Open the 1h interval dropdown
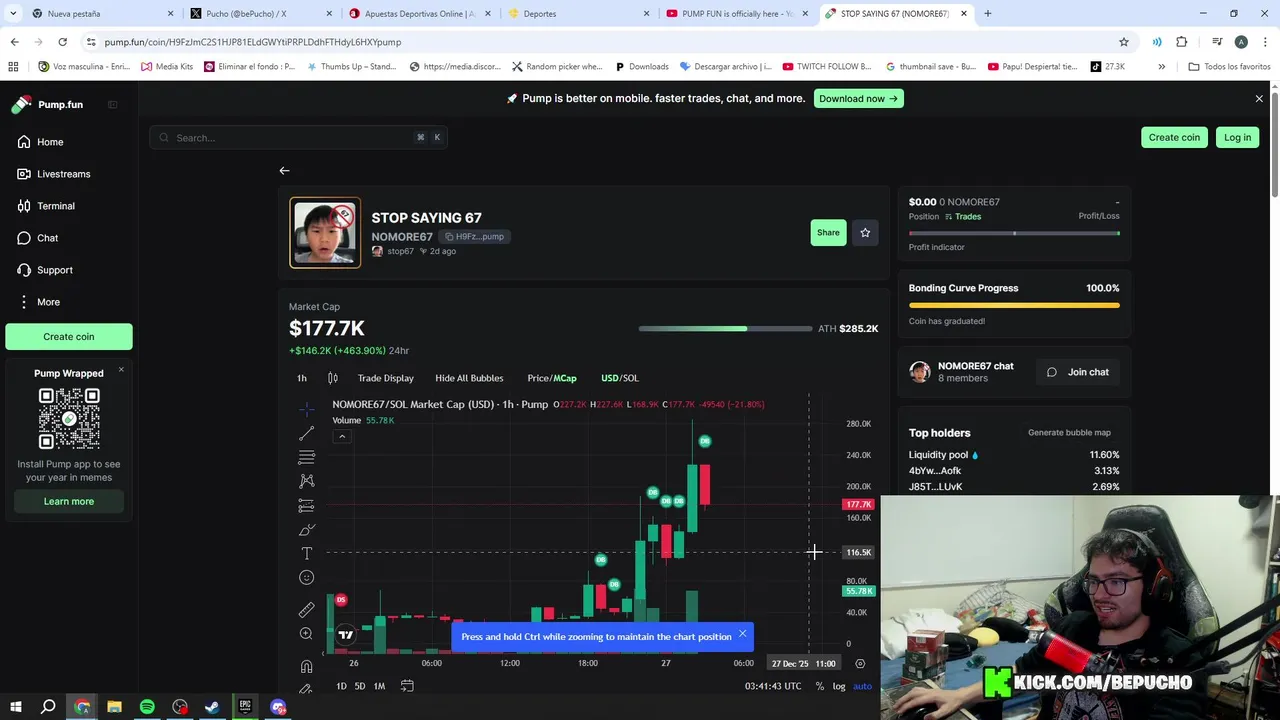 [x=302, y=378]
